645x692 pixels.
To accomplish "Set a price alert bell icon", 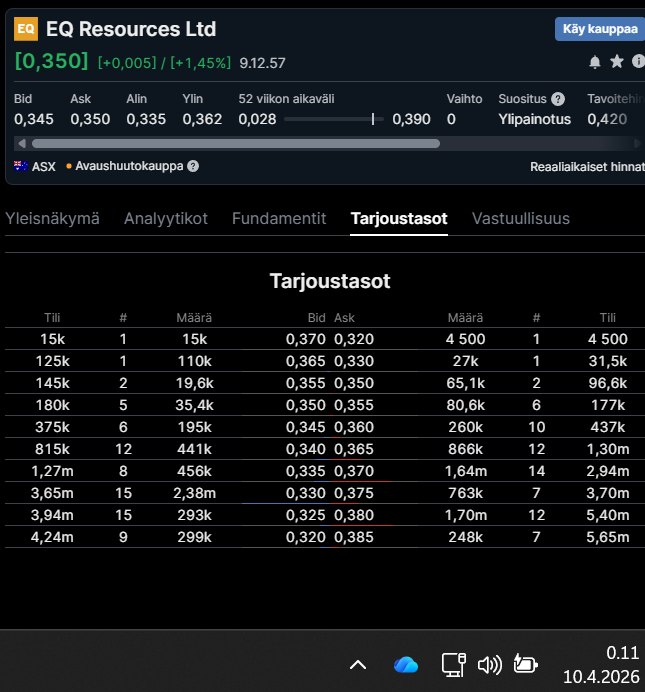I will pyautogui.click(x=595, y=62).
